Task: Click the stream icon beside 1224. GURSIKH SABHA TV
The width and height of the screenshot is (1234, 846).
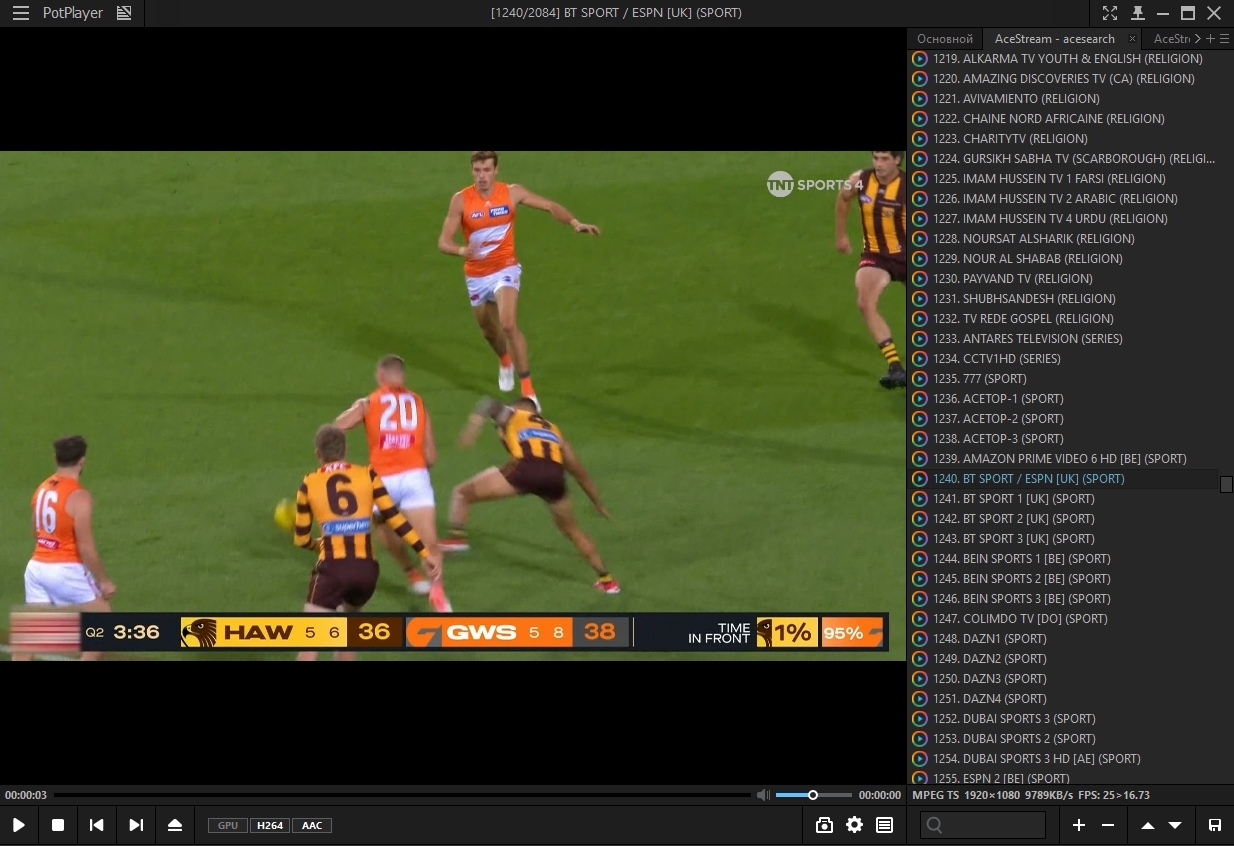Action: [920, 159]
